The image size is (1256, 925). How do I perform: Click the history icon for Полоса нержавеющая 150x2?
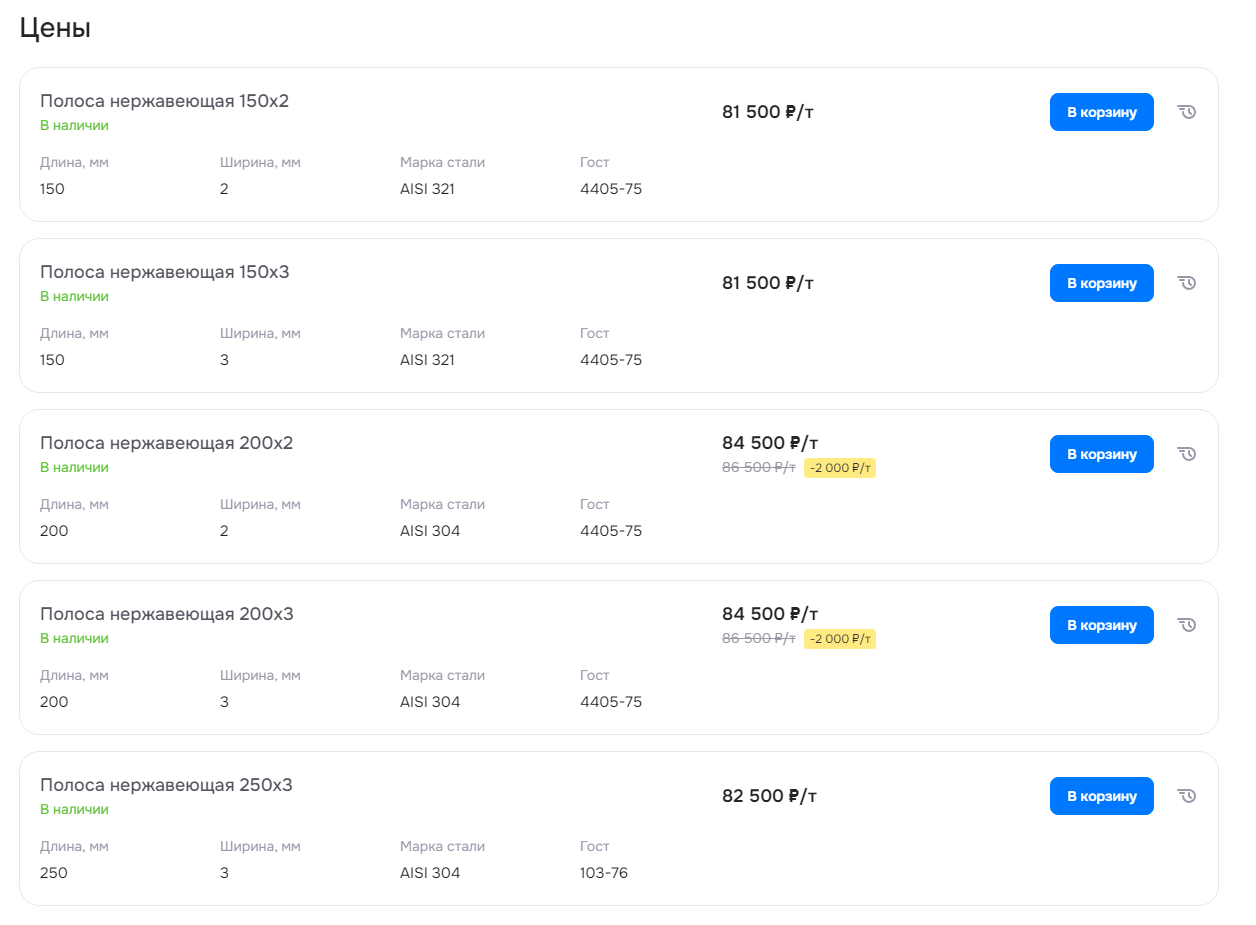pos(1187,112)
